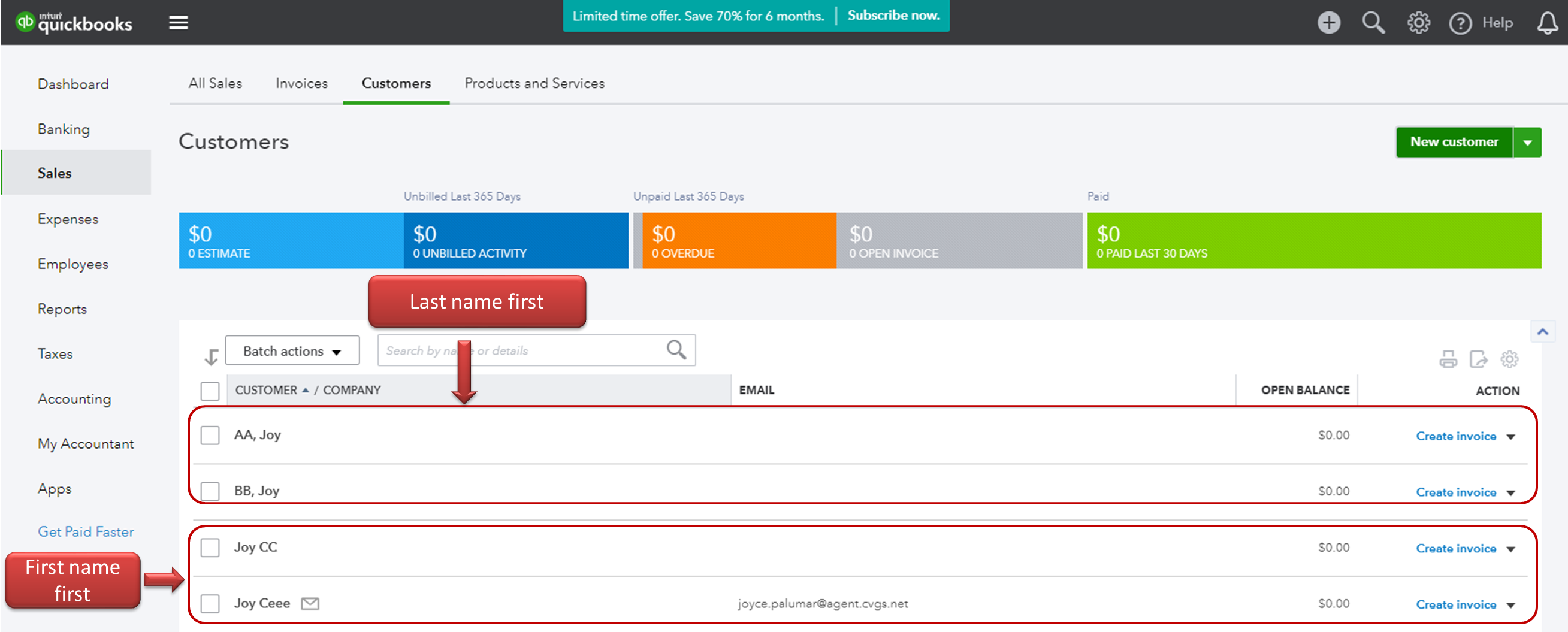Open the customer Joy Ceee
This screenshot has width=1568, height=632.
point(262,603)
